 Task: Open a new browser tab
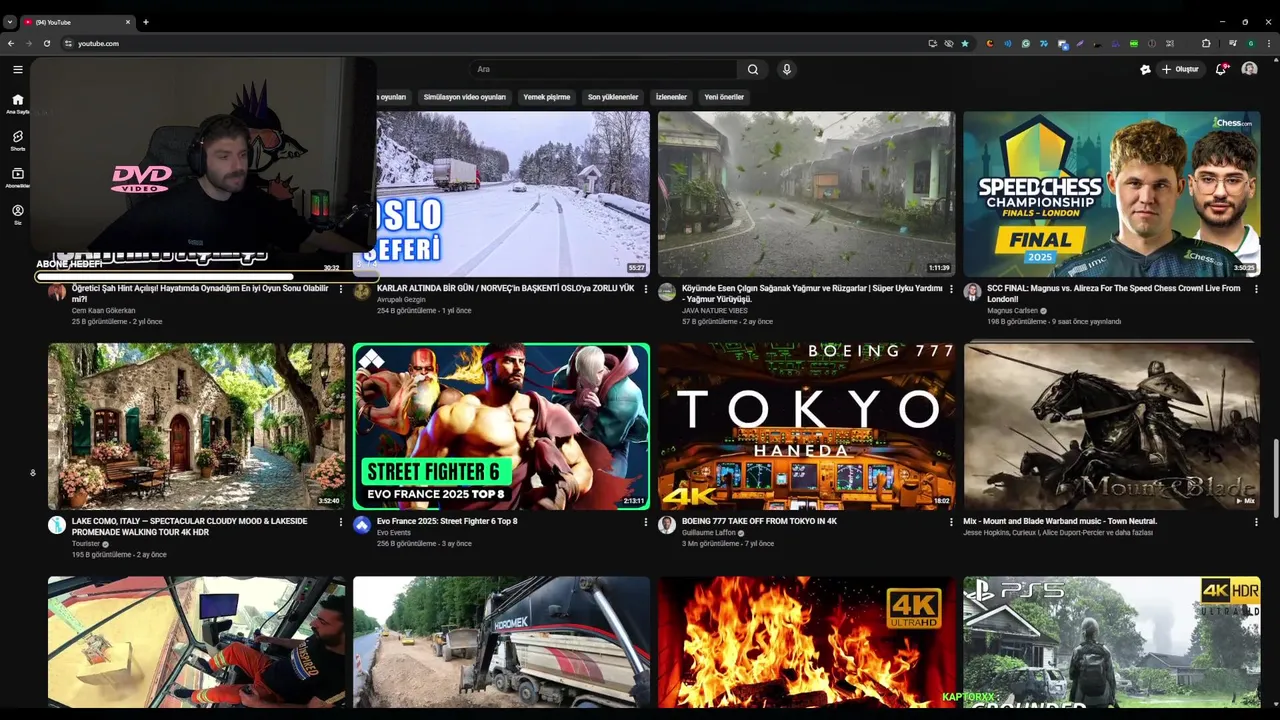pos(146,22)
